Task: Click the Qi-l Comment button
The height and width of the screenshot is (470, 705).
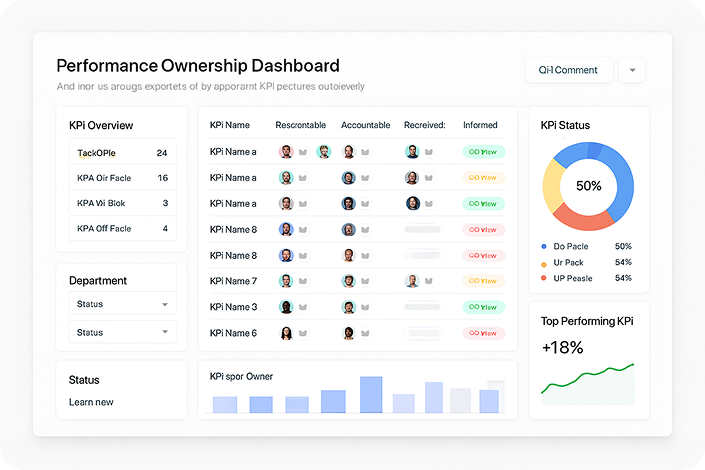Action: 569,70
